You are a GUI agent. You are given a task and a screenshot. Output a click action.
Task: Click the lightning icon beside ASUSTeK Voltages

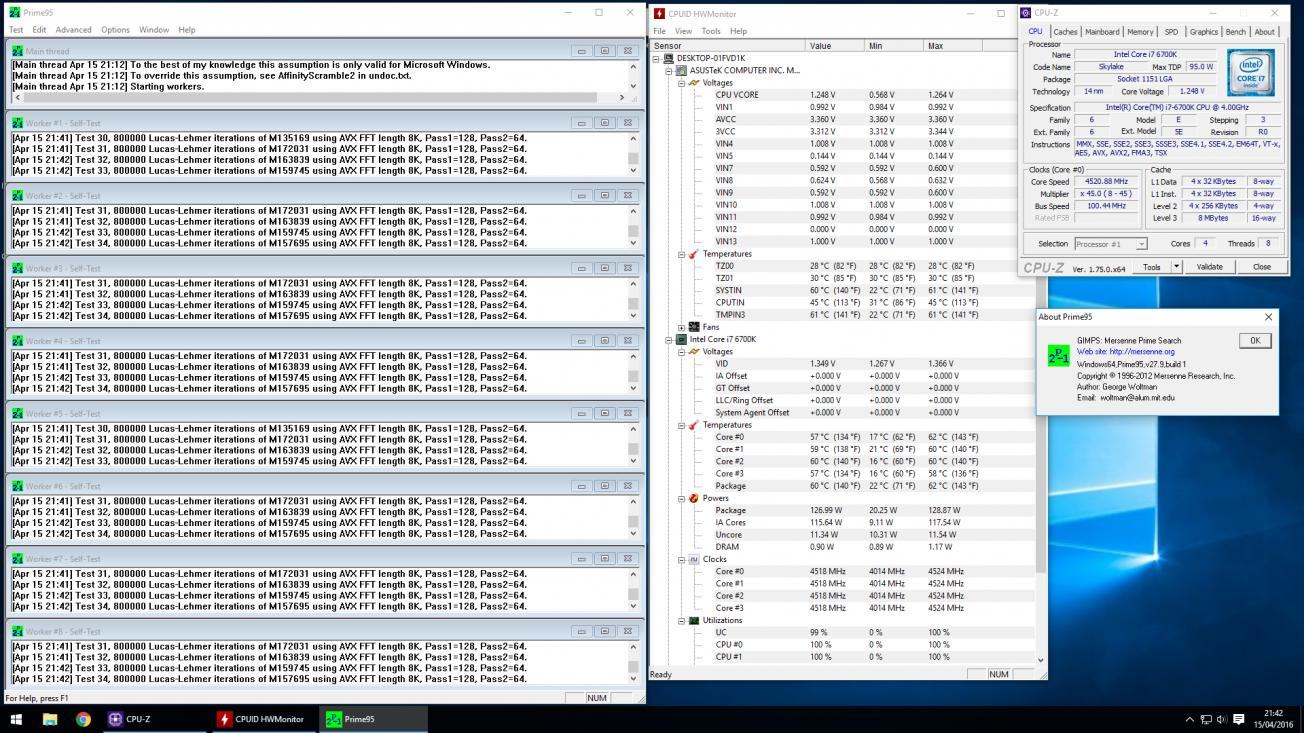coord(694,83)
